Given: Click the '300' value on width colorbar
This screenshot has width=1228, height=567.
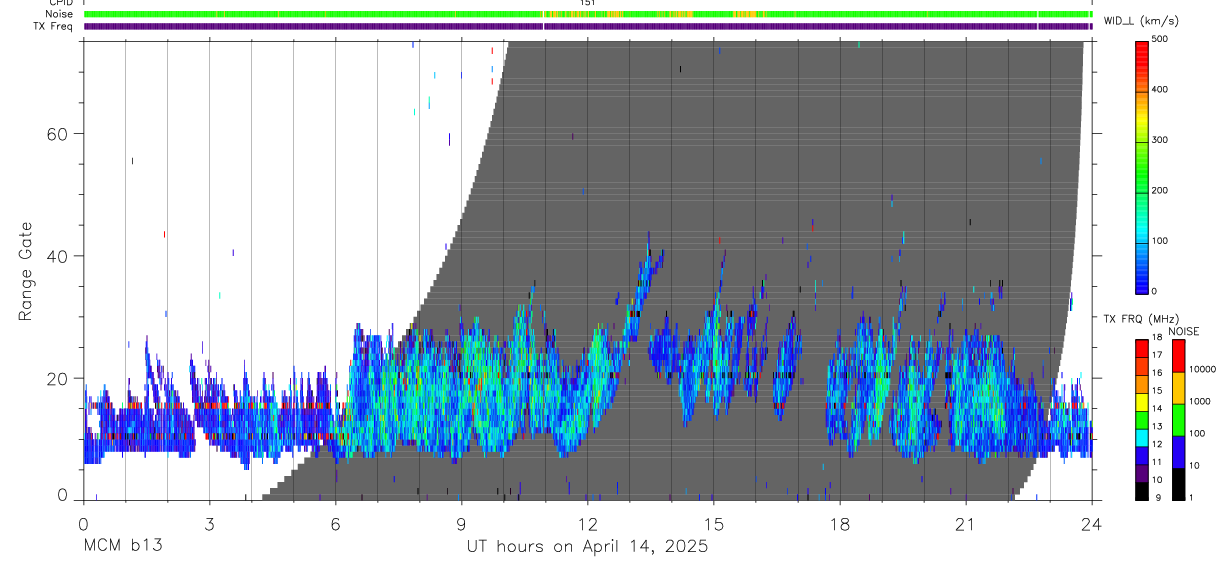Looking at the screenshot, I should pos(1160,140).
